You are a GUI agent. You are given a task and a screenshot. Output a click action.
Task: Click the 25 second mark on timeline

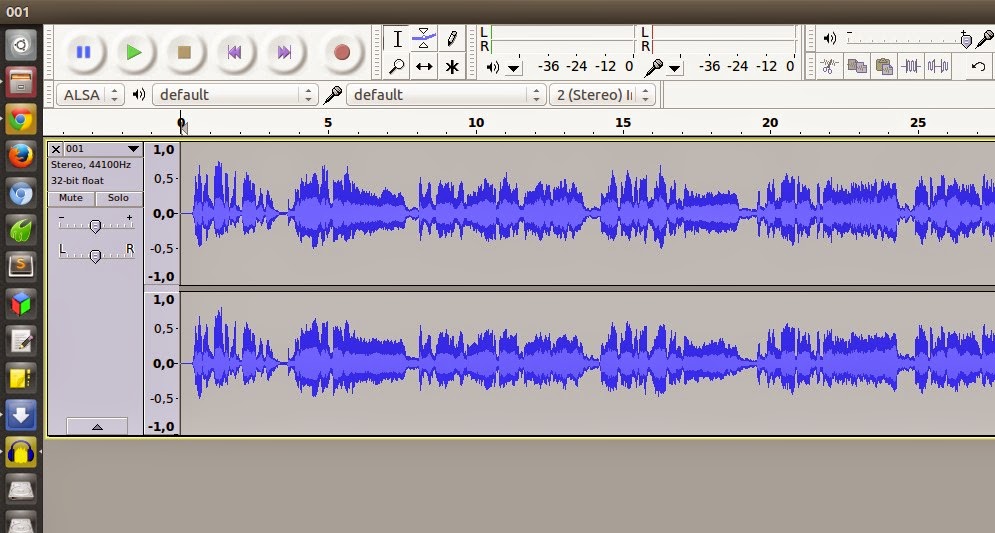(918, 122)
